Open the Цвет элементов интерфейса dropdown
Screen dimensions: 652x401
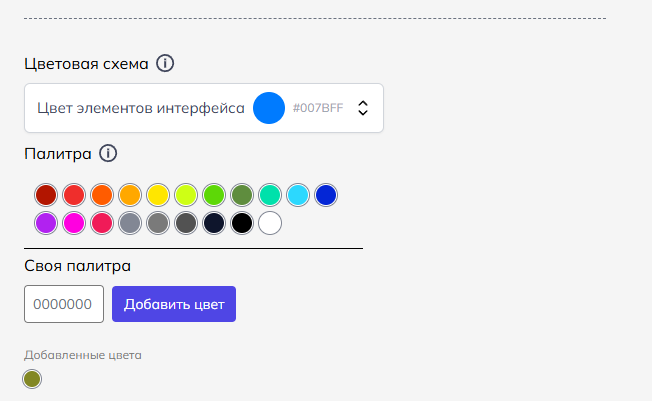tap(204, 108)
